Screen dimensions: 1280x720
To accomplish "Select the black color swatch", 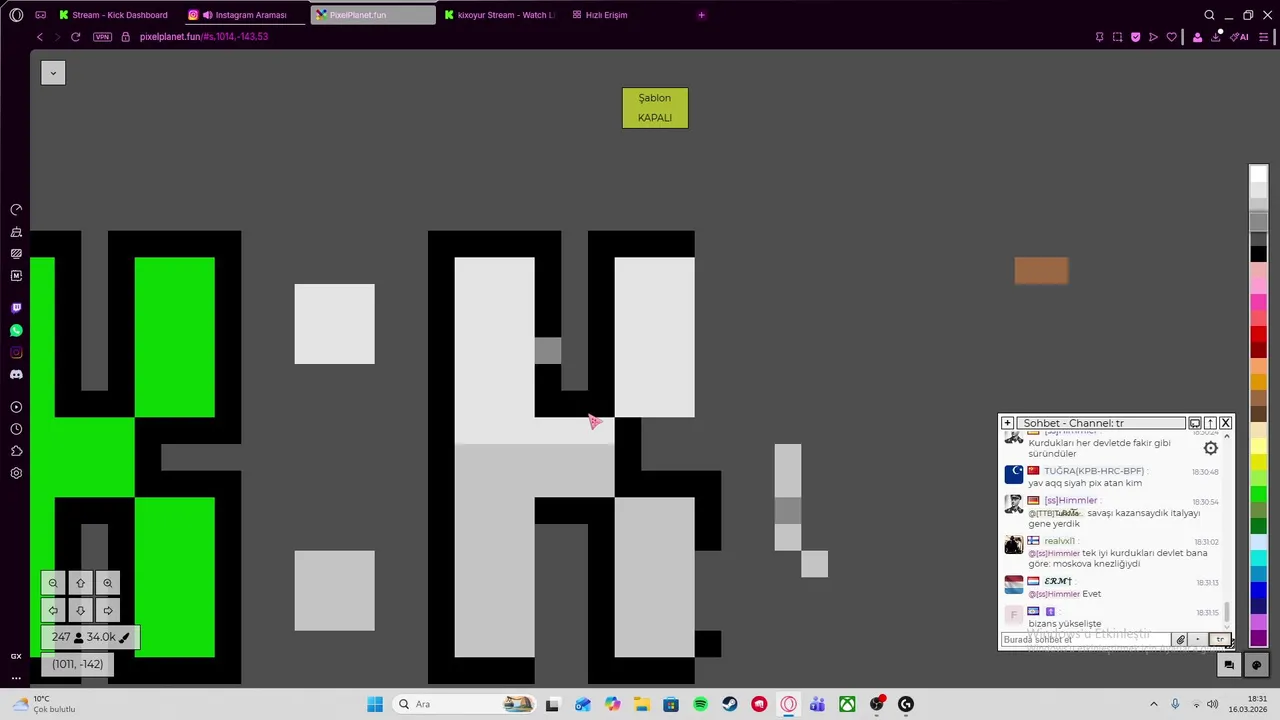I will pyautogui.click(x=1259, y=254).
